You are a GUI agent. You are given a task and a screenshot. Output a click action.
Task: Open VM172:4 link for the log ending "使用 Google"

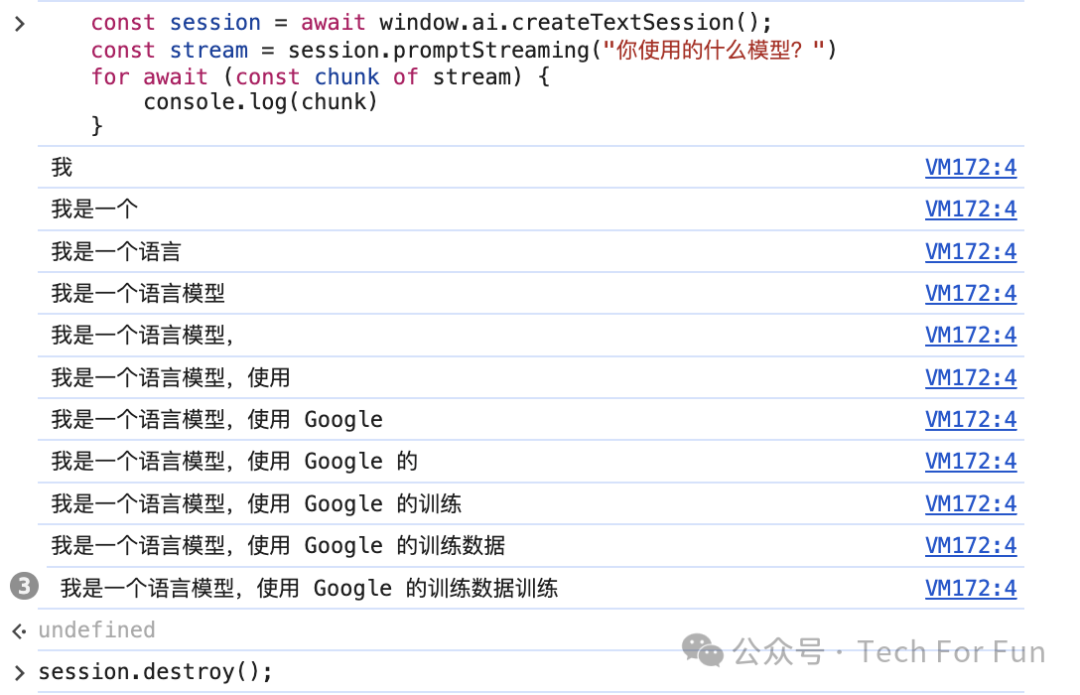[x=970, y=419]
